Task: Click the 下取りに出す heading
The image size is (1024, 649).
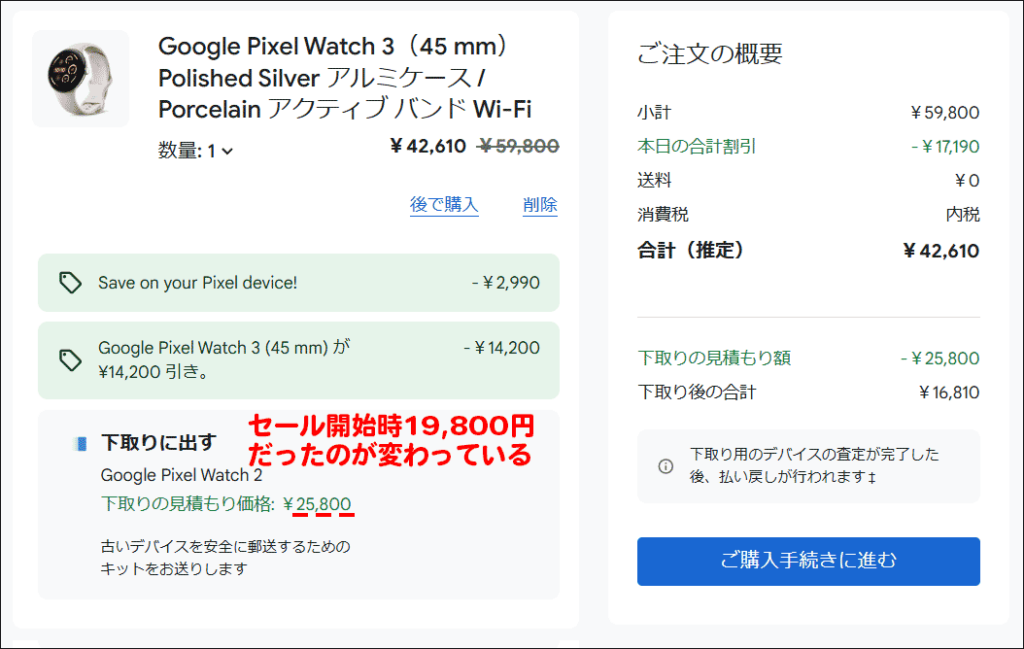Action: 159,443
